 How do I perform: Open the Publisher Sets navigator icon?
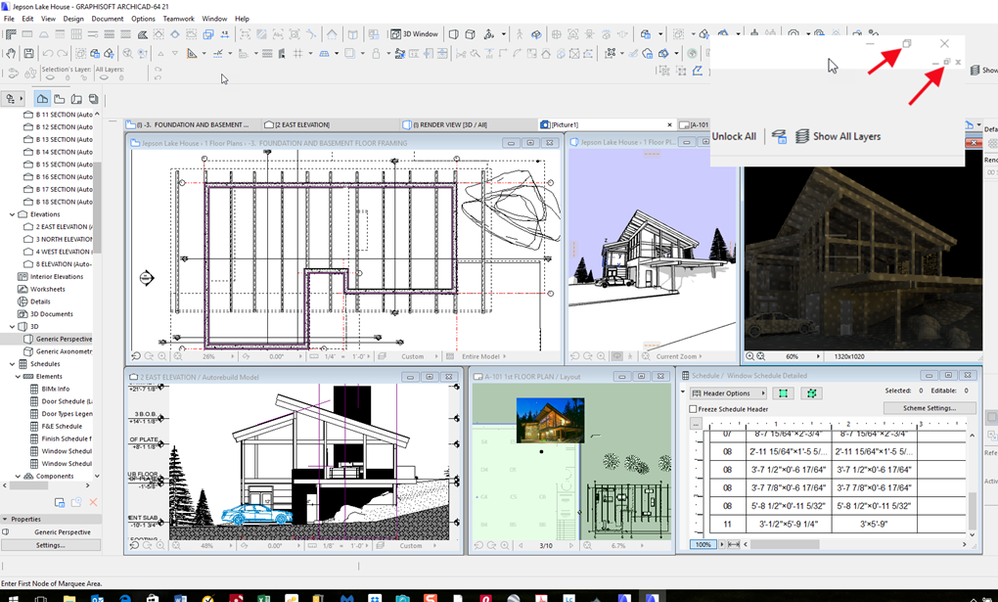[93, 98]
